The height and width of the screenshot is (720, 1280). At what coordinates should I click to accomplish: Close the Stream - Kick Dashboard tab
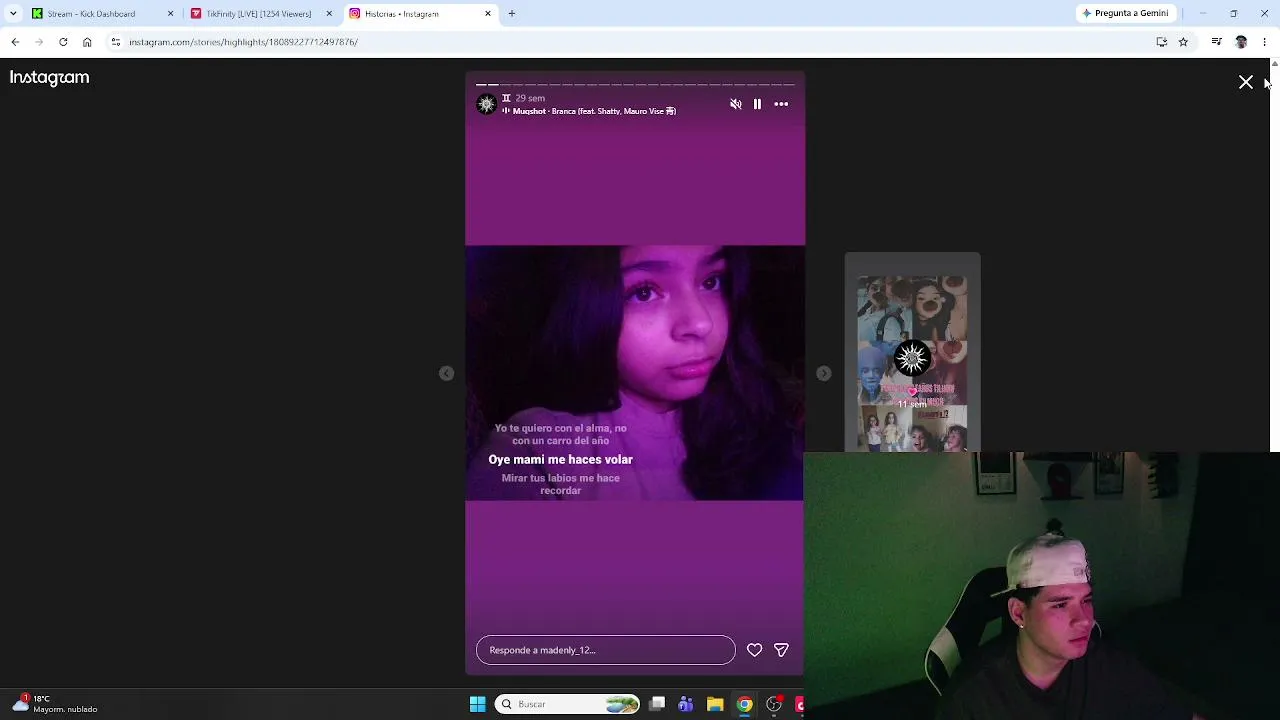click(170, 14)
